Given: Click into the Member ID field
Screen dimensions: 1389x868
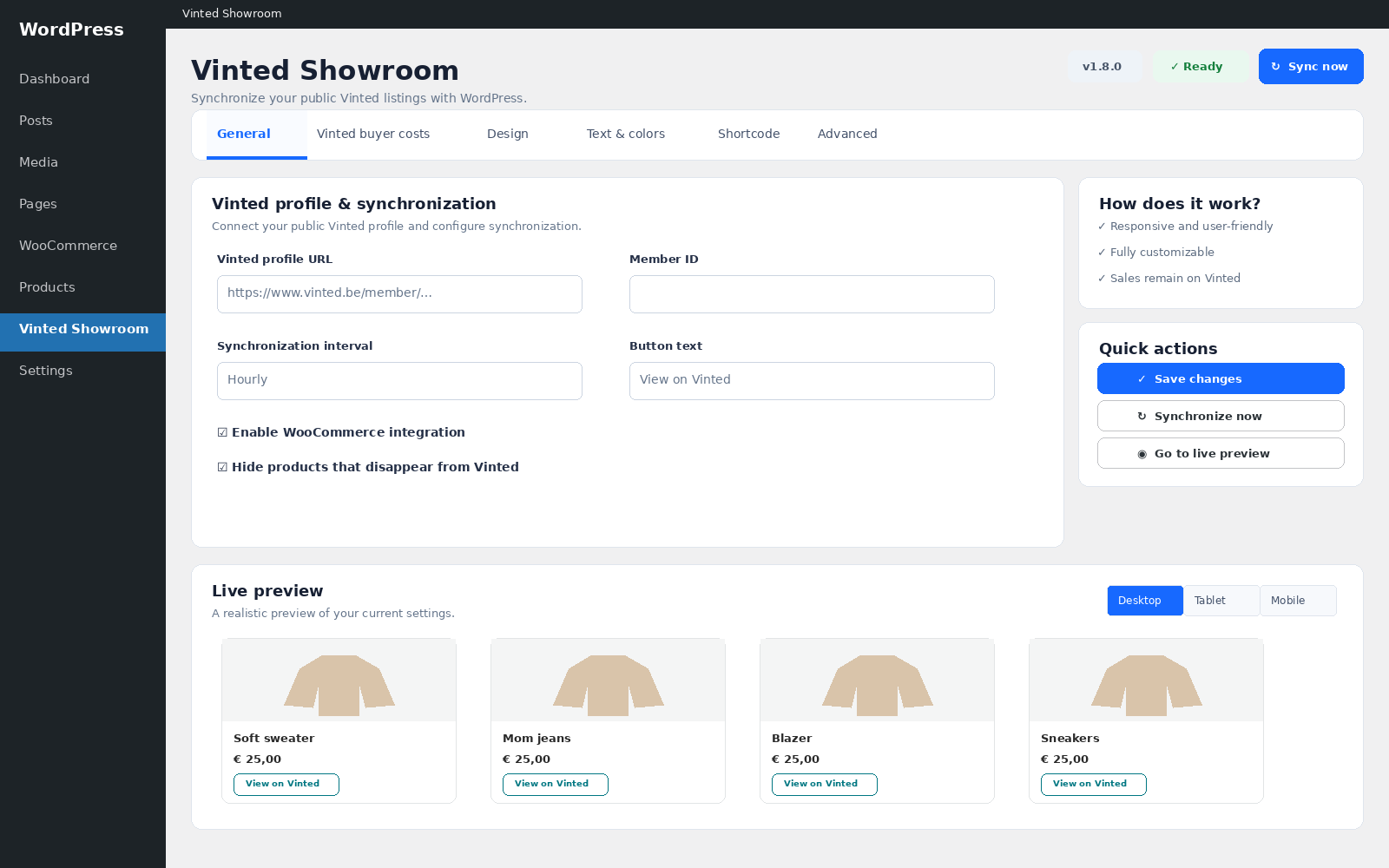Looking at the screenshot, I should click(812, 294).
